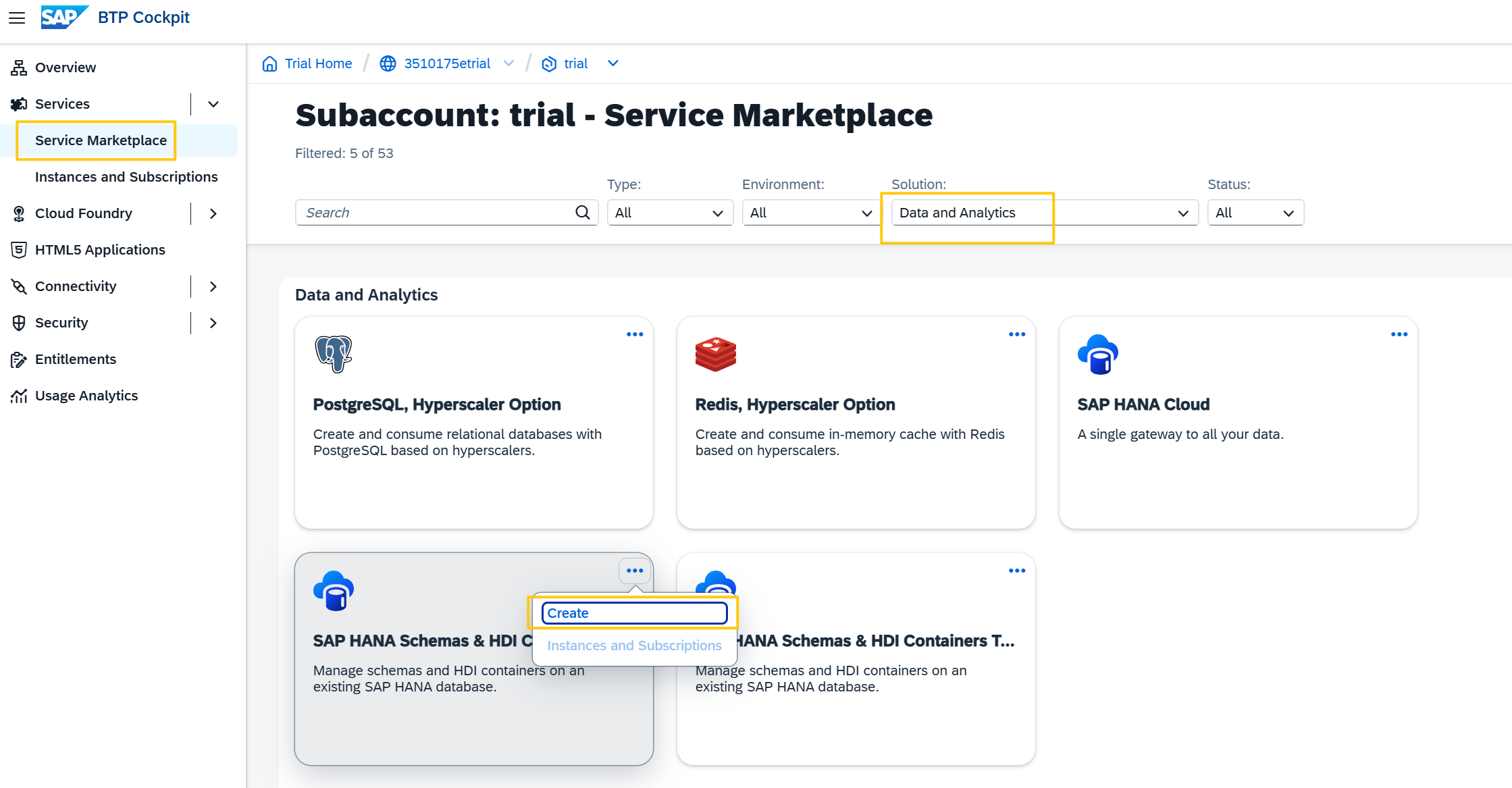Screen dimensions: 1512x788
Task: Click the SAP HANA Cloud logo
Action: click(1098, 354)
